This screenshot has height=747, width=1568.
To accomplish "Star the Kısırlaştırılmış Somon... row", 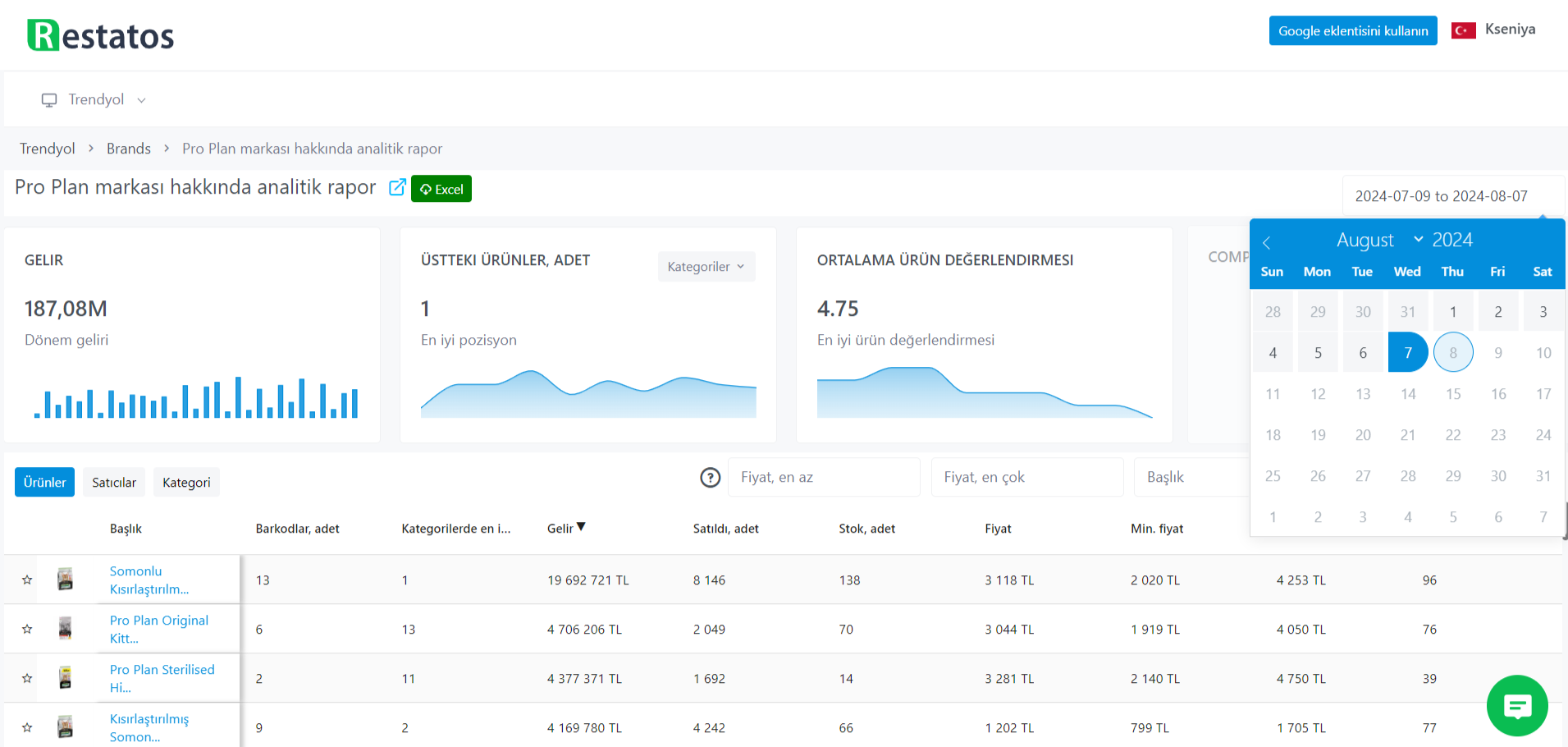I will coord(27,727).
